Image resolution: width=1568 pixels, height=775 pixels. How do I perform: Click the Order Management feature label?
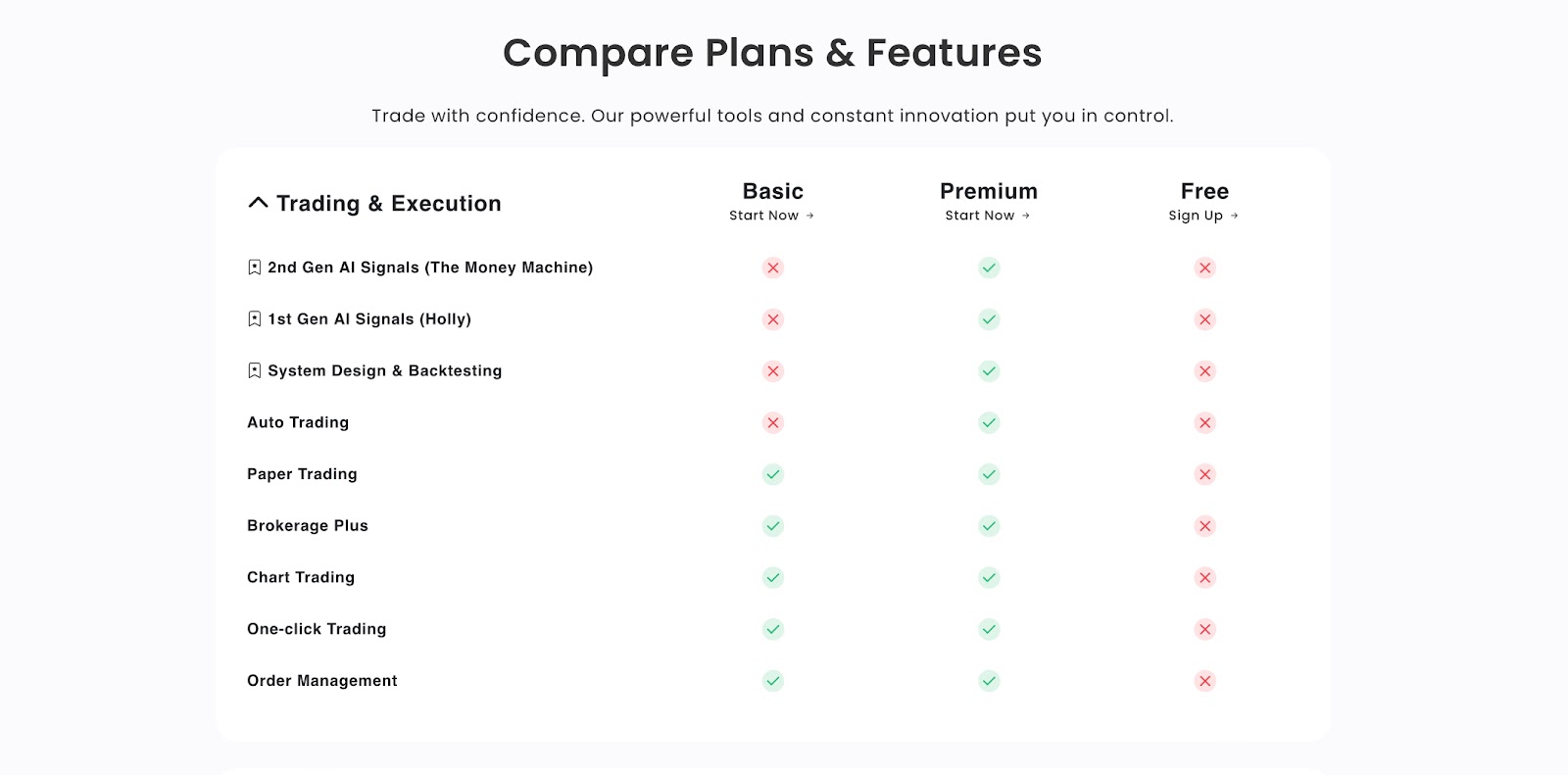point(322,681)
